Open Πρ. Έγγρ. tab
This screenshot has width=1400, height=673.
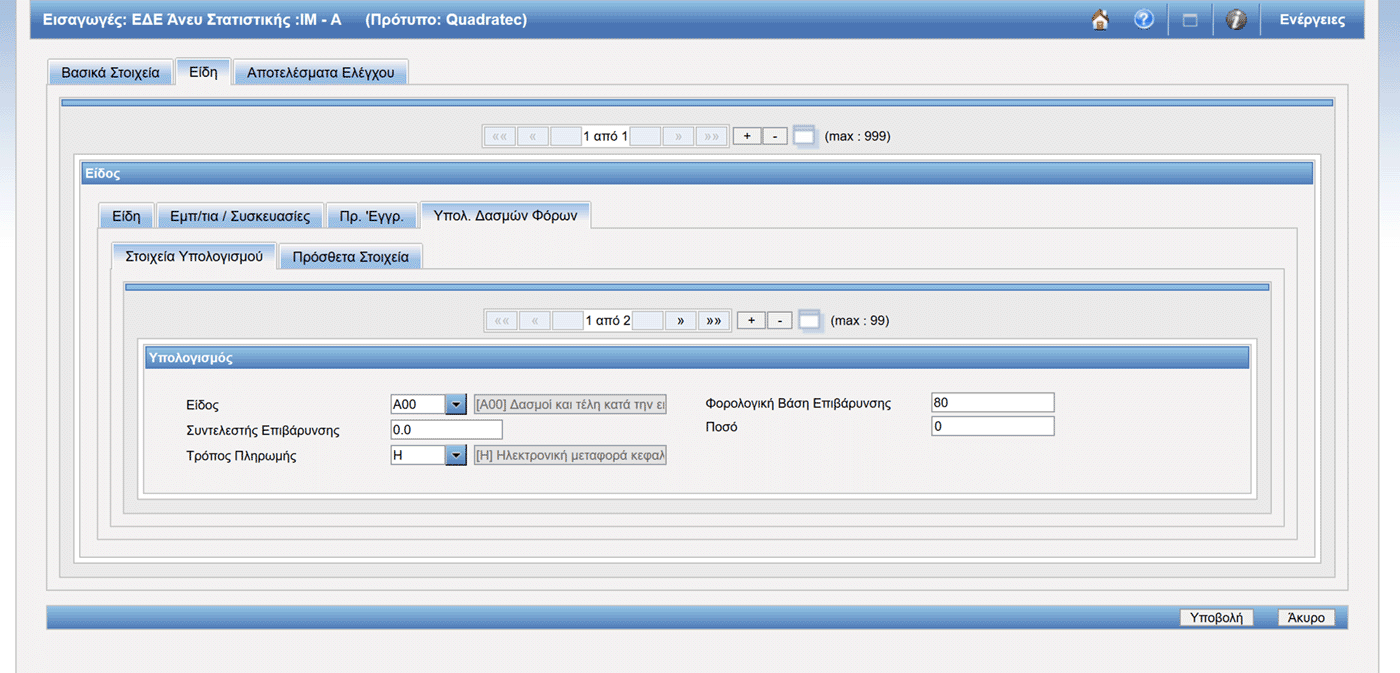click(x=371, y=216)
